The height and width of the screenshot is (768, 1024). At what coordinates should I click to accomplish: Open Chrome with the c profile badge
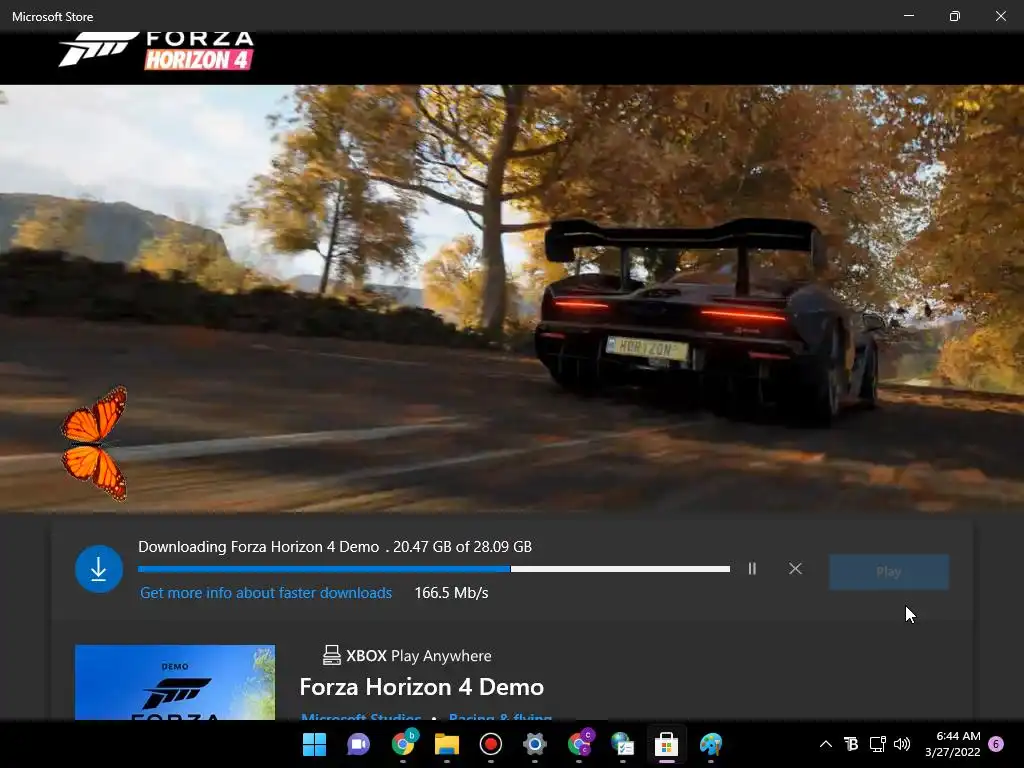click(x=579, y=744)
